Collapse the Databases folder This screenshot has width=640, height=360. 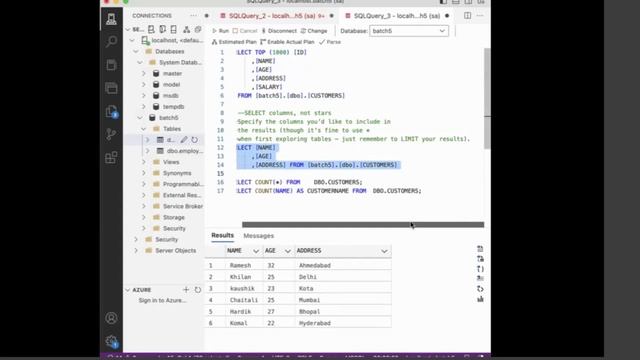click(x=136, y=51)
